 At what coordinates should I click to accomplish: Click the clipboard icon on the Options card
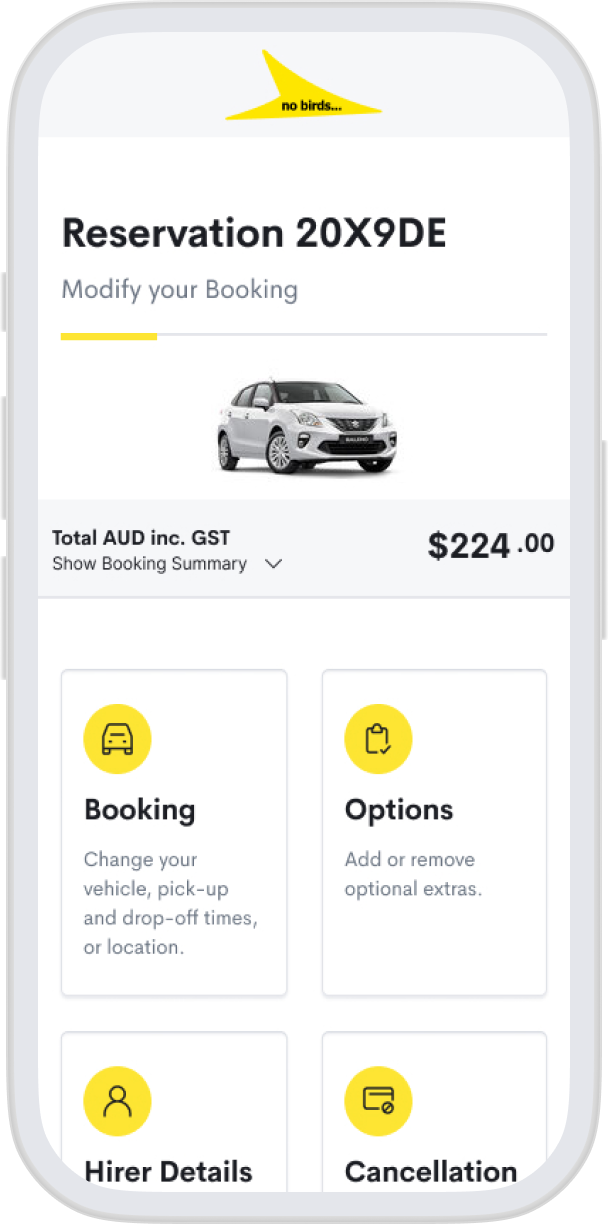tap(378, 738)
